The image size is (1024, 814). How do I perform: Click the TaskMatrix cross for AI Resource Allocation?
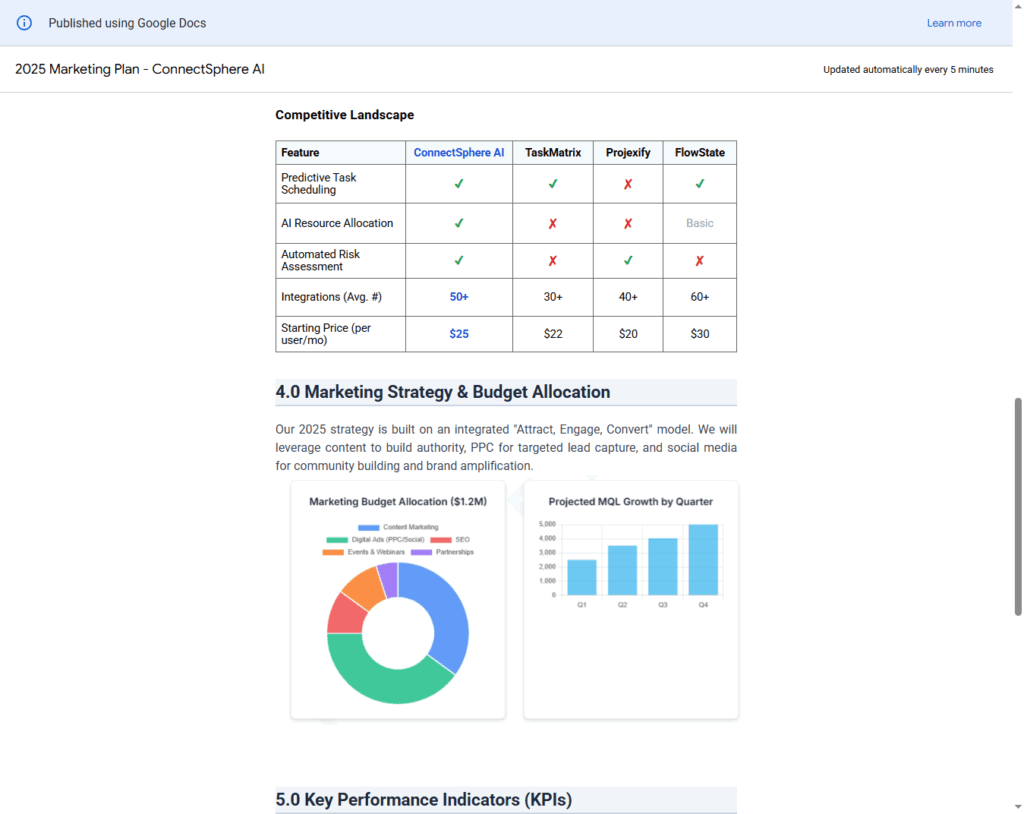[x=552, y=223]
